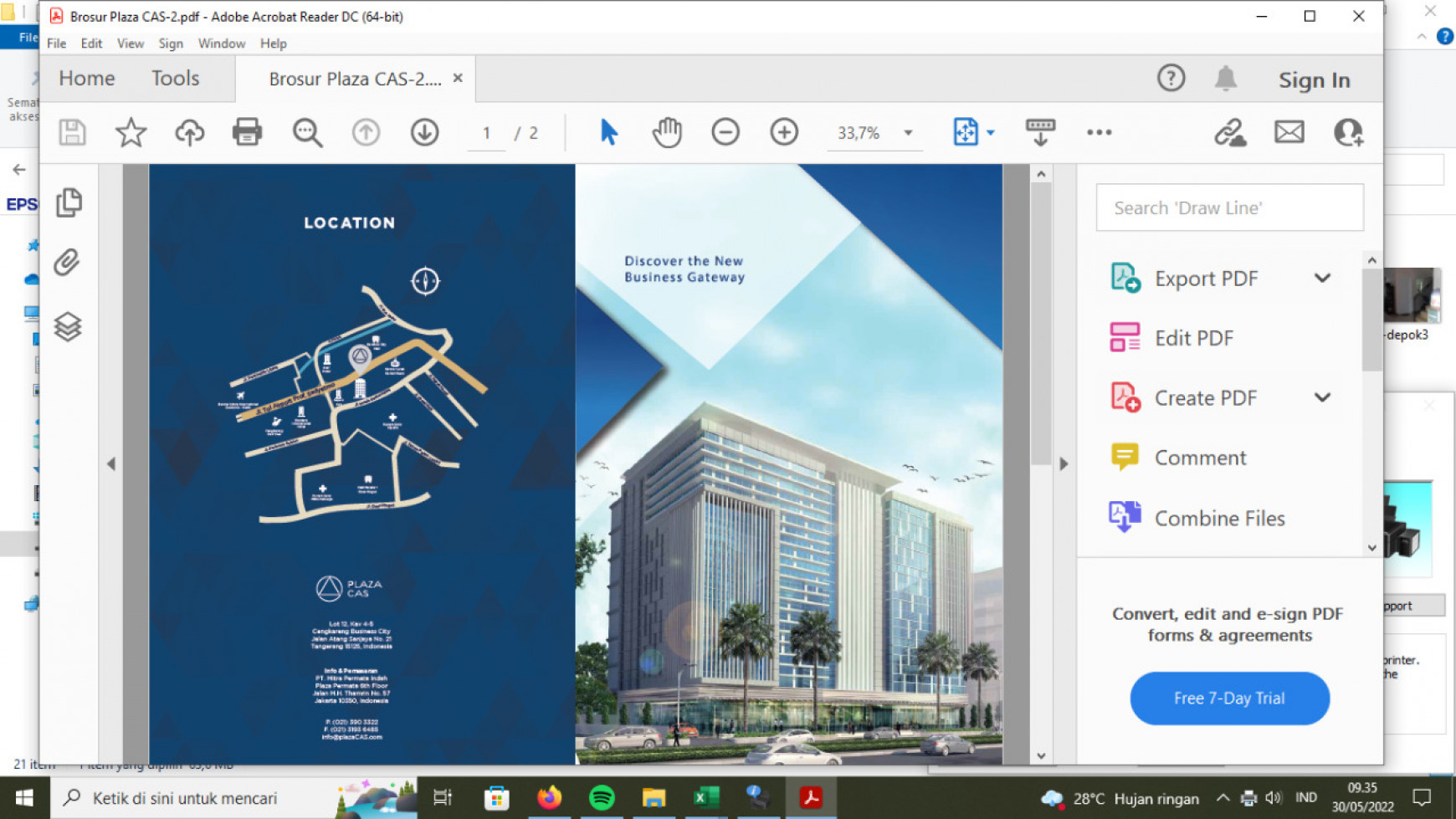
Task: Send file by email envelope icon
Action: coord(1289,132)
